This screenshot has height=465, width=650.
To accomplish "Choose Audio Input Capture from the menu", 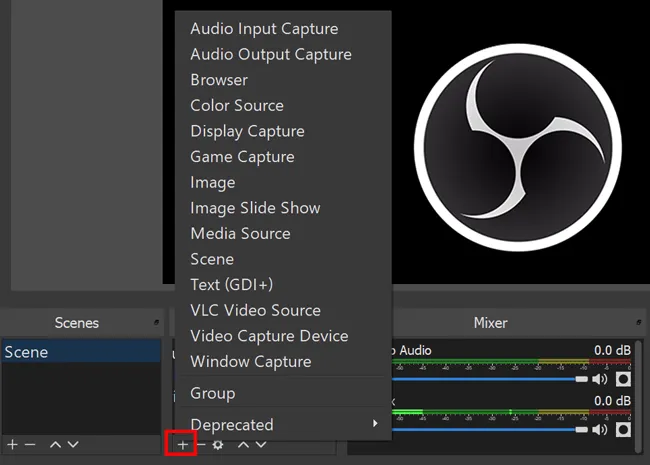I will point(283,29).
